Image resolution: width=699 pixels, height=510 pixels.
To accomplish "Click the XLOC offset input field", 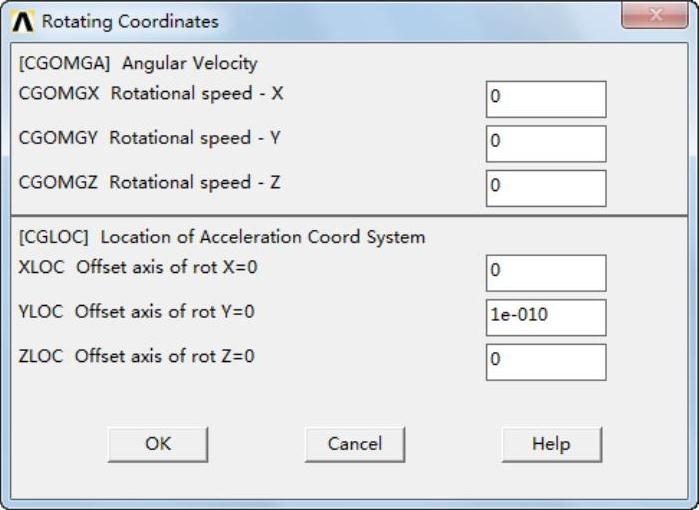I will [546, 273].
